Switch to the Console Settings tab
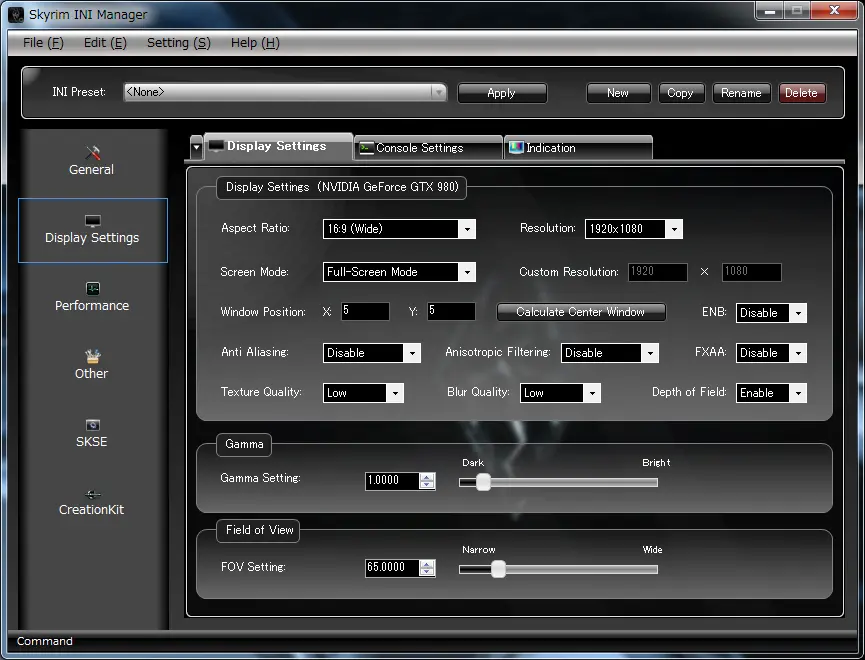 point(428,148)
